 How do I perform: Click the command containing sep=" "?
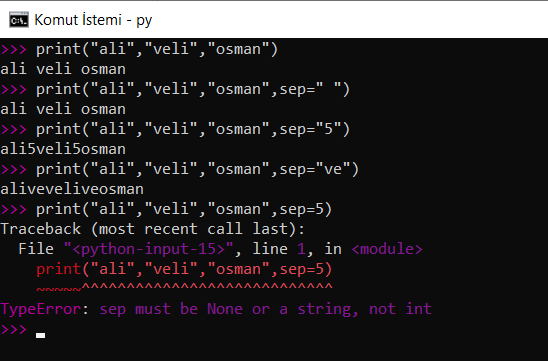193,89
